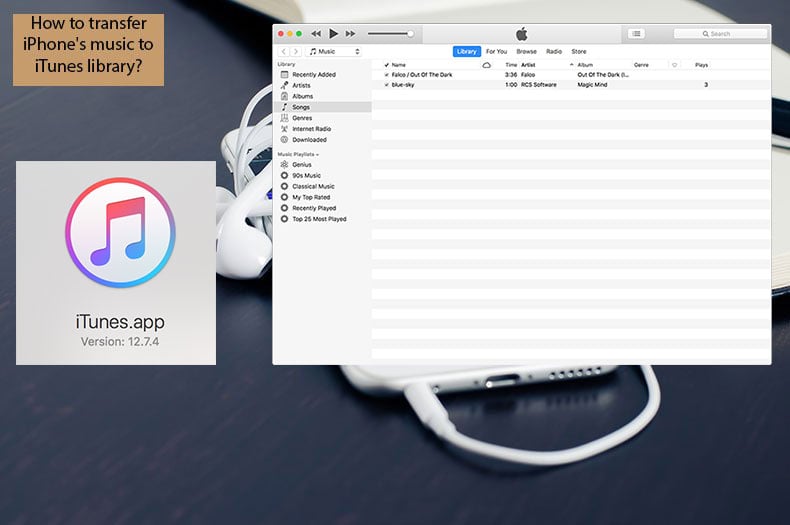
Task: Uncheck the Falco / Out Of The Dark song
Action: (x=386, y=75)
